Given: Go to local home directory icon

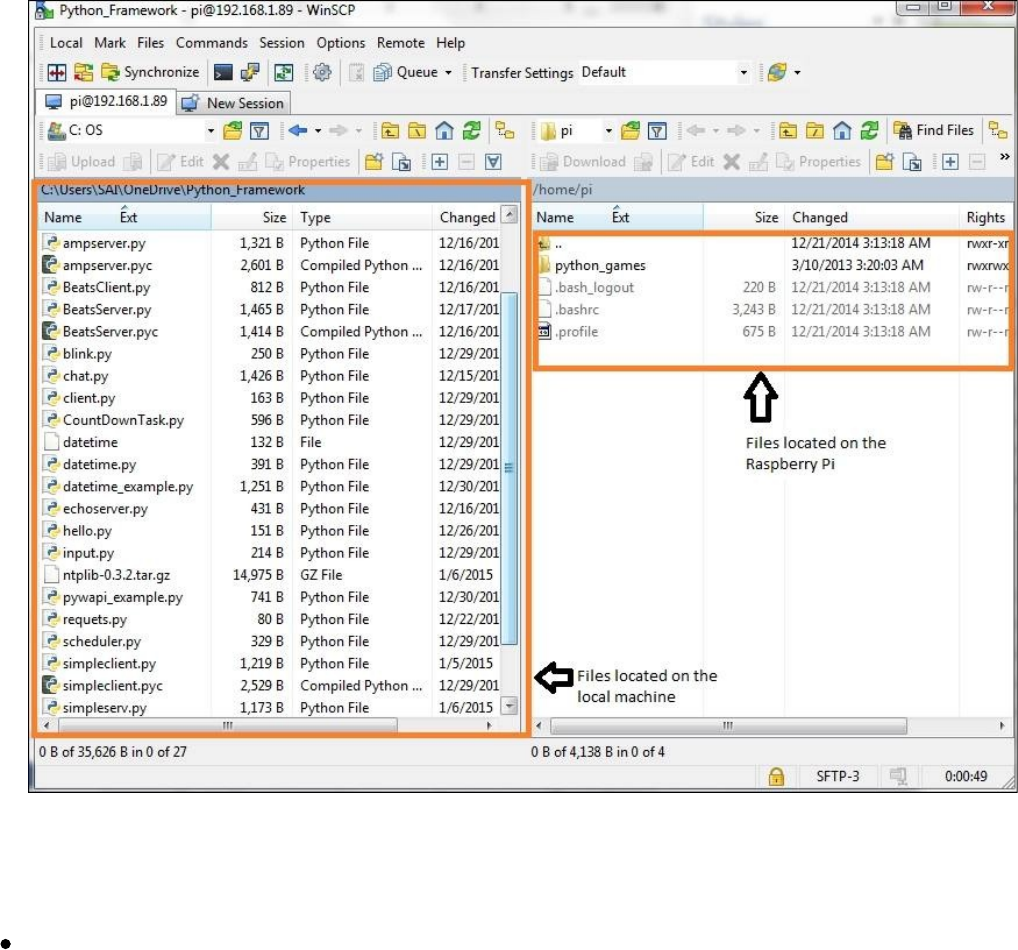Looking at the screenshot, I should click(444, 131).
